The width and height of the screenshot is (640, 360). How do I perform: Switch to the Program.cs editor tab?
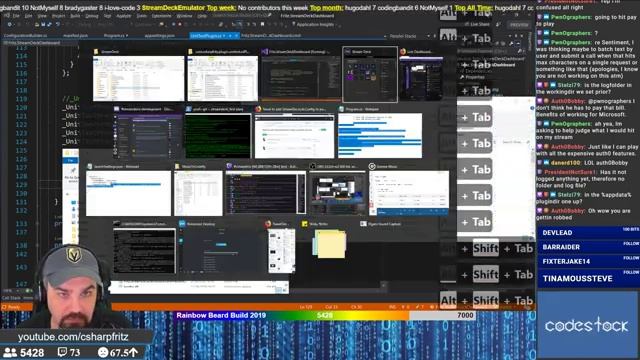[114, 36]
